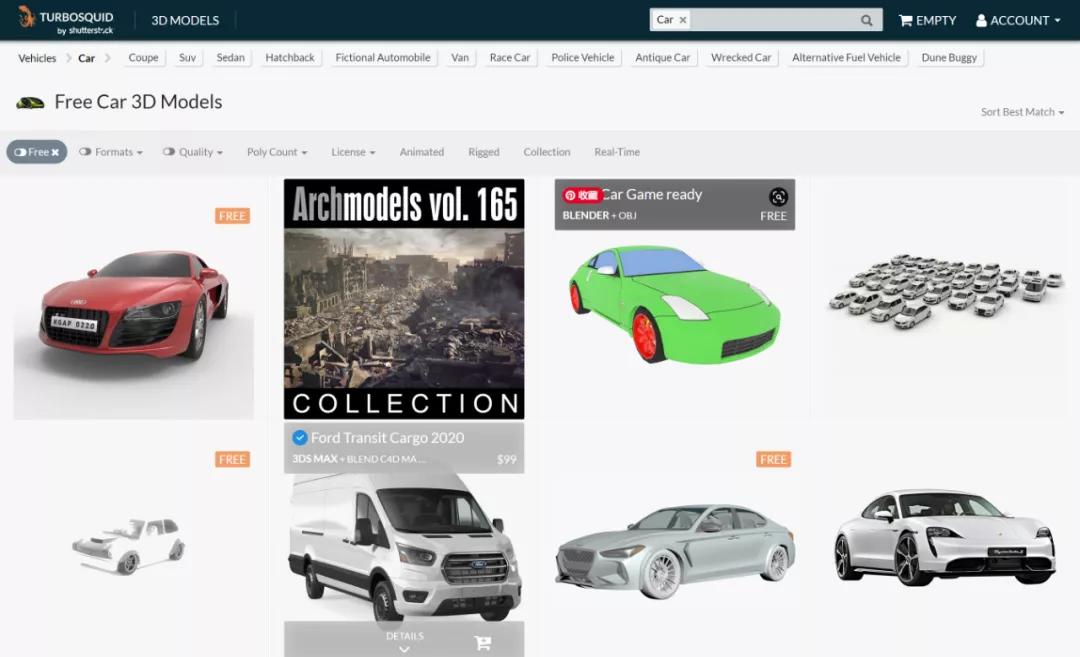Remove the Car search tag
Viewport: 1080px width, 657px height.
tap(683, 20)
